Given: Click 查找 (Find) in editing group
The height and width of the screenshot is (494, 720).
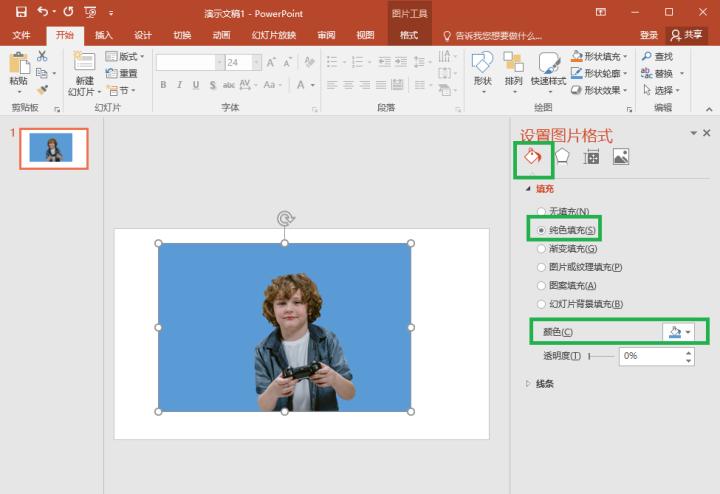Looking at the screenshot, I should [658, 56].
